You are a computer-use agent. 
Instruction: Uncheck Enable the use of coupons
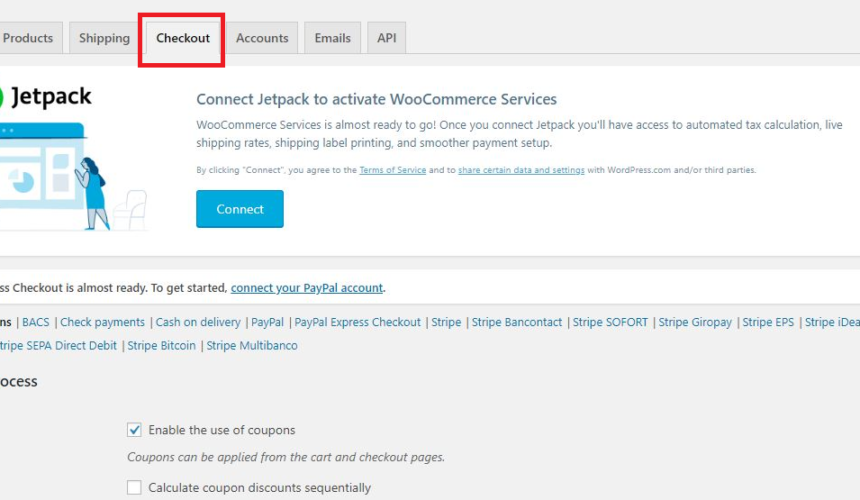coord(134,430)
